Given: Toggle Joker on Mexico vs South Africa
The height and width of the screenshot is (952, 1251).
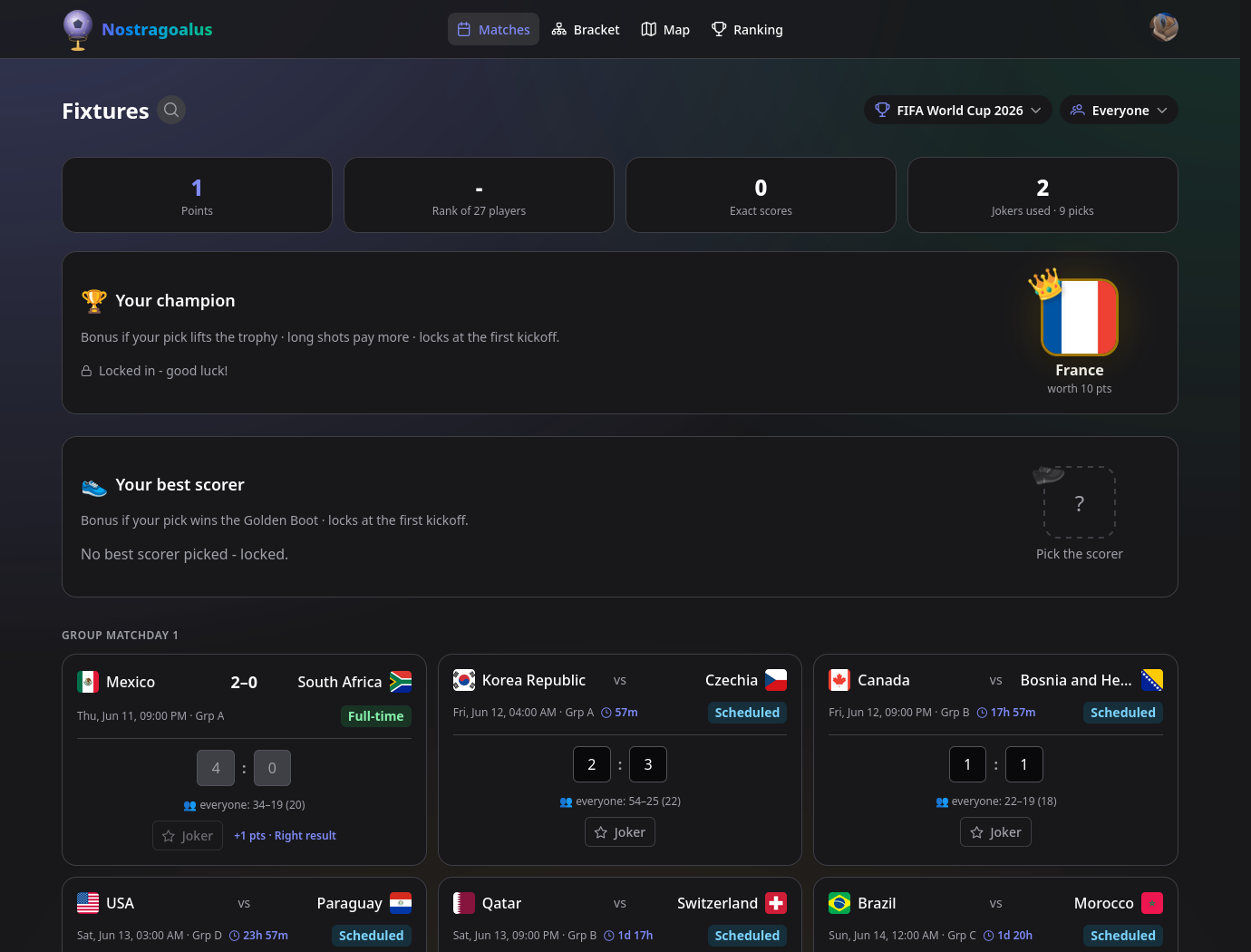Looking at the screenshot, I should [188, 836].
